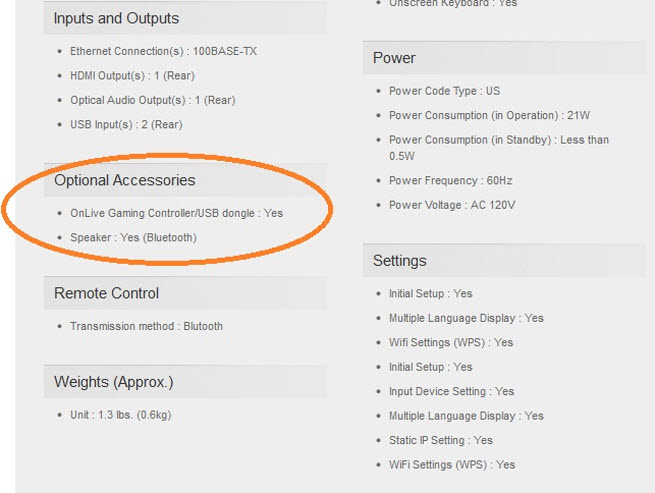Select the HDMI Output(s) spec line

point(132,76)
